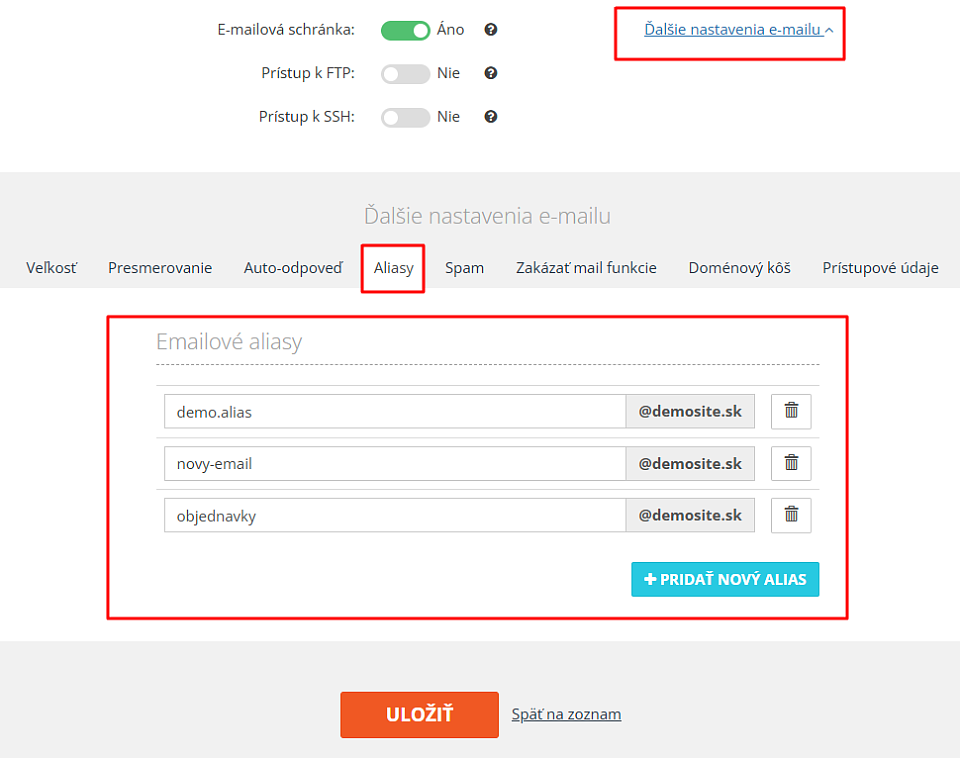
Task: Delete the demo.alias alias with trash icon
Action: click(x=791, y=411)
